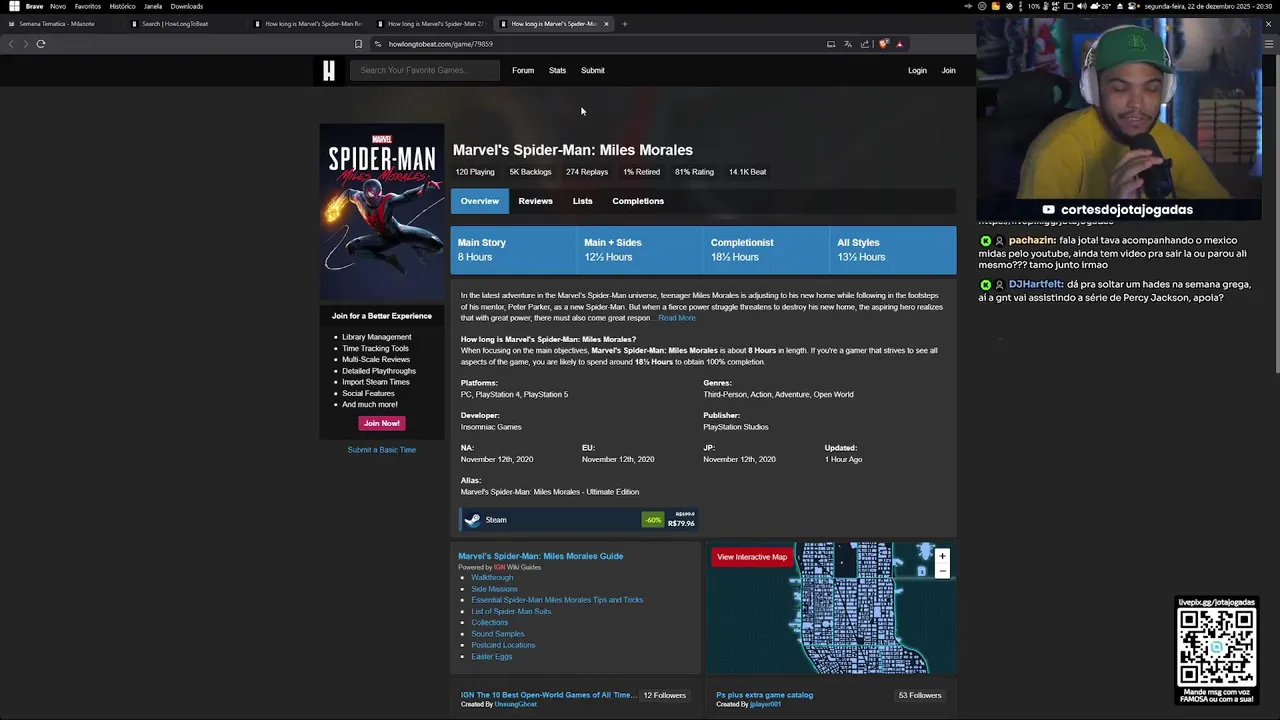Open the Submit link in header
1280x720 pixels.
click(x=593, y=70)
